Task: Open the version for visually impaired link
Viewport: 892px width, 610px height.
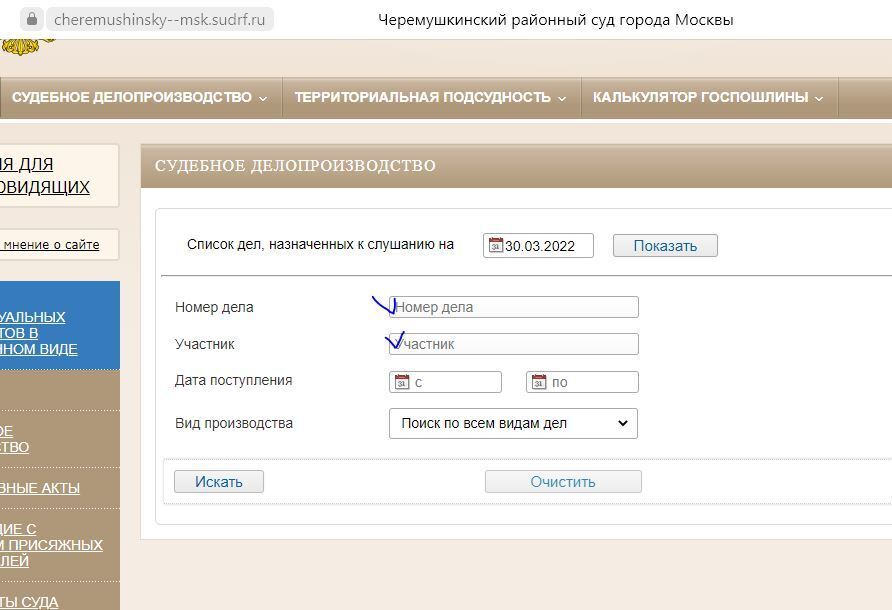Action: (45, 175)
